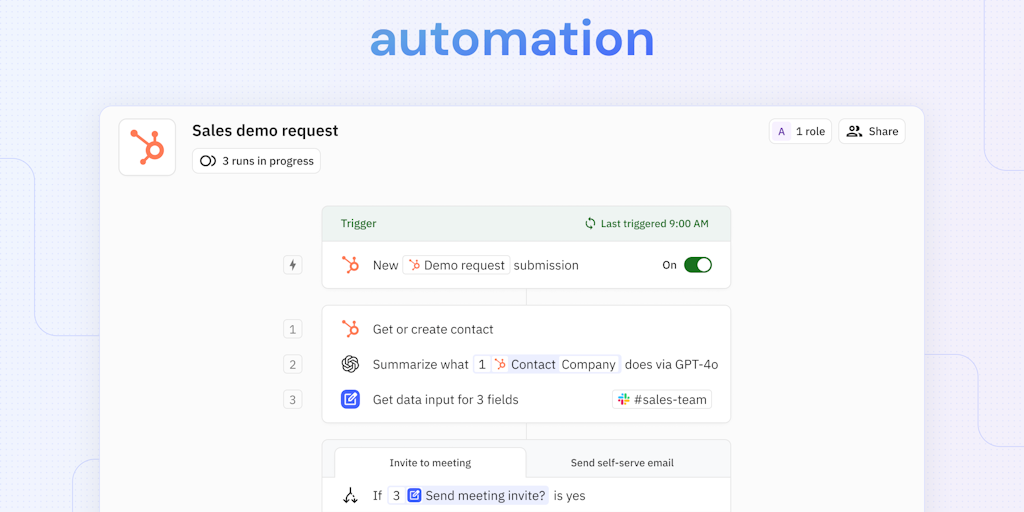
Task: Click the HubSpot icon on the trigger row
Action: 350,265
